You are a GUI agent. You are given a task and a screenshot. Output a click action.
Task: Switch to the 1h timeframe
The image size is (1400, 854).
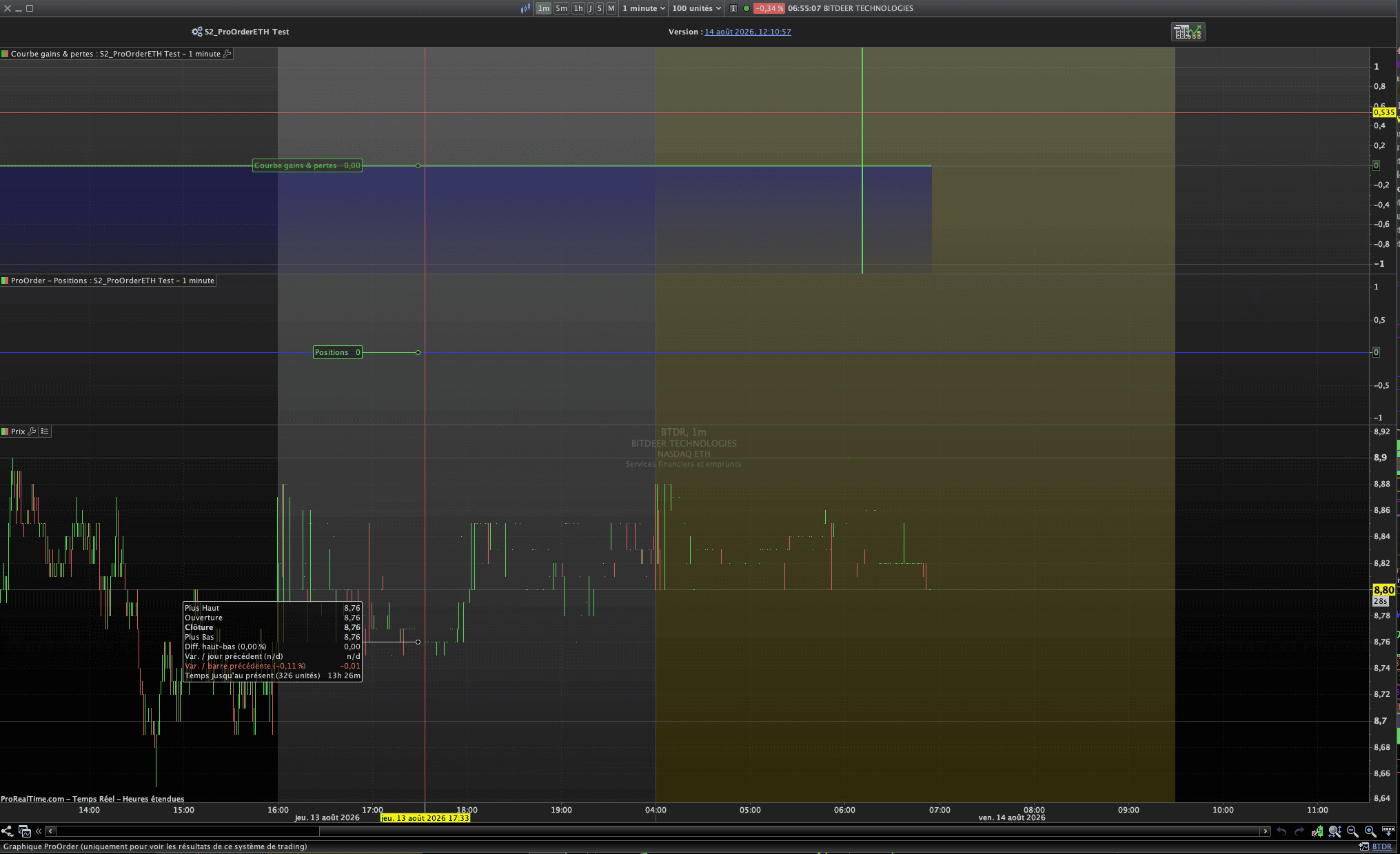(x=578, y=8)
